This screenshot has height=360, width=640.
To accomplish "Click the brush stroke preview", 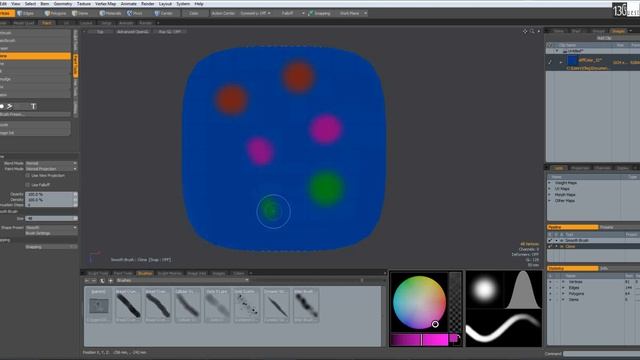I will pos(504,328).
